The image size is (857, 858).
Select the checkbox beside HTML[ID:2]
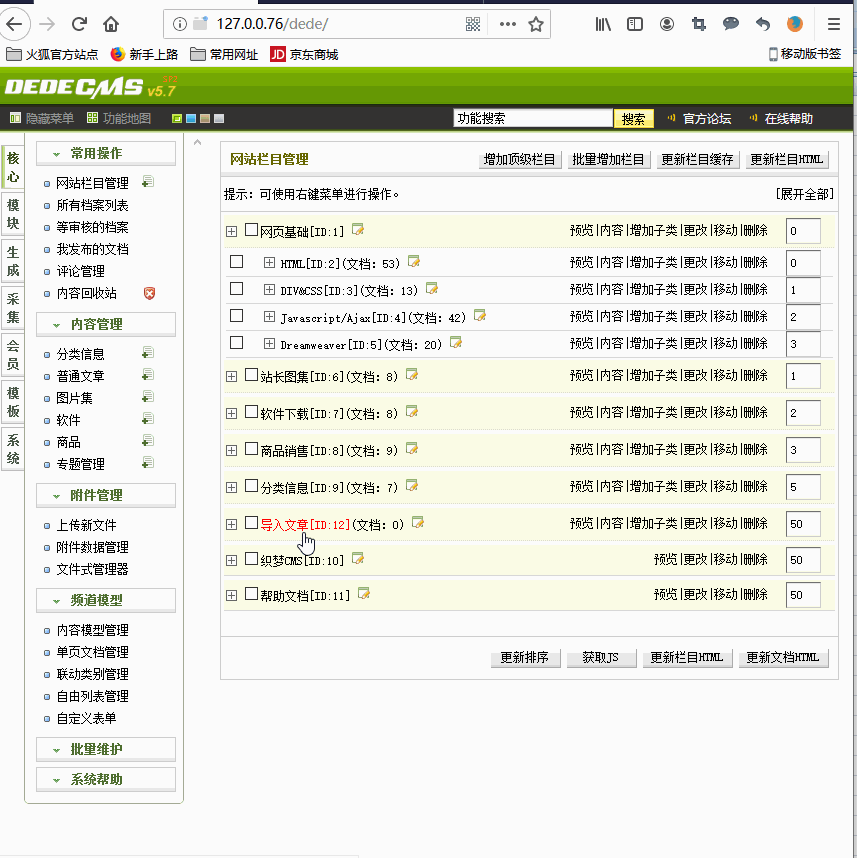tap(236, 263)
